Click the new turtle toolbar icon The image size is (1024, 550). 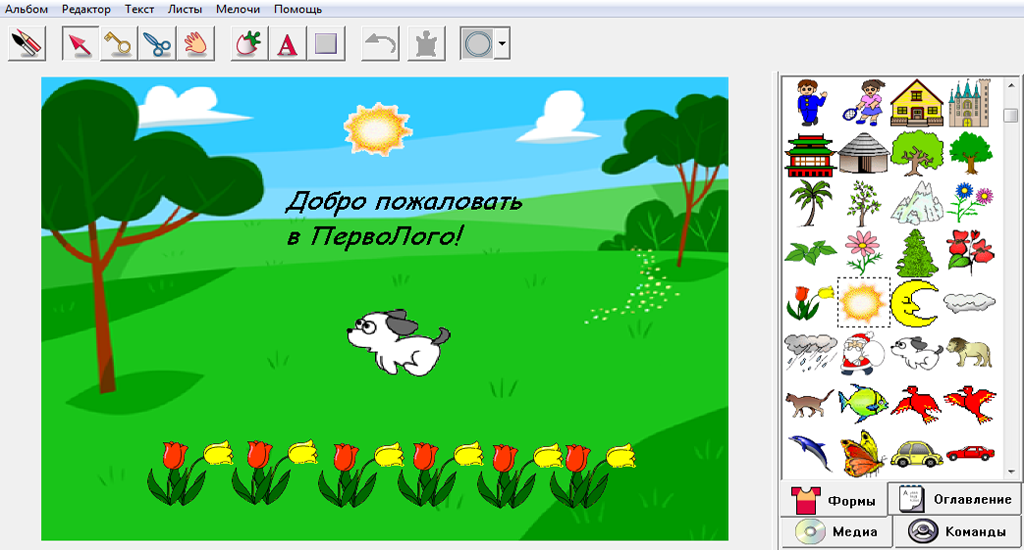[x=248, y=44]
